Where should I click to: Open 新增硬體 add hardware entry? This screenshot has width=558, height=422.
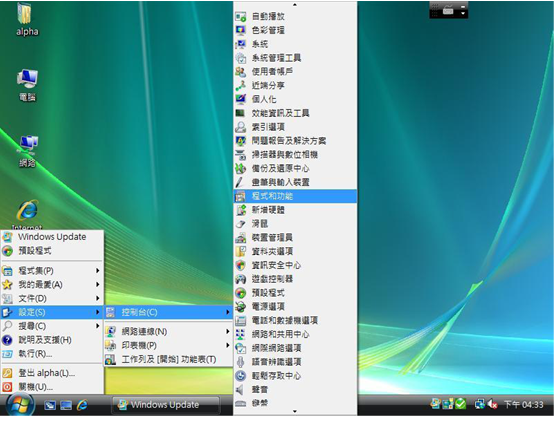[x=295, y=210]
